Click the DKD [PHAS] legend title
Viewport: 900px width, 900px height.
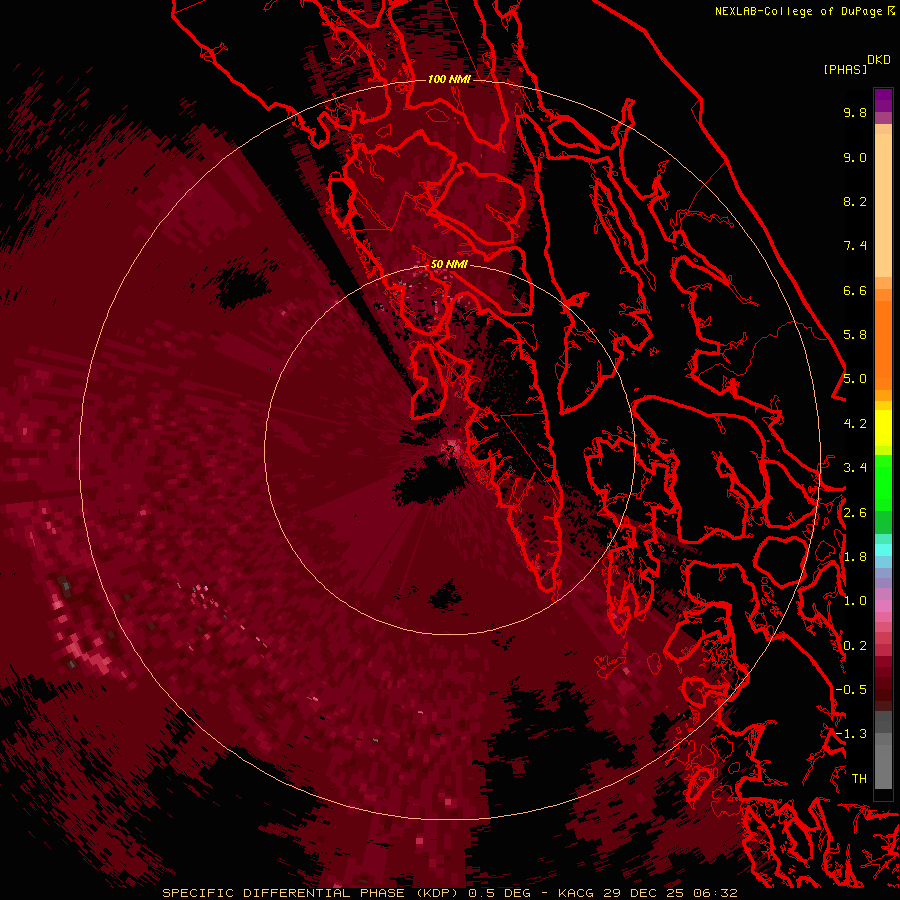[857, 65]
